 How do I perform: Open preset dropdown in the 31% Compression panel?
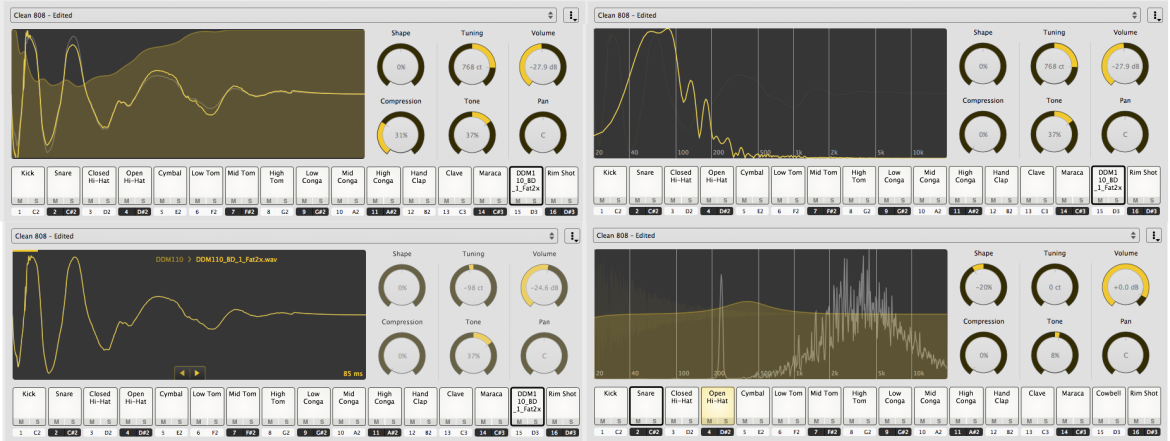click(x=284, y=15)
